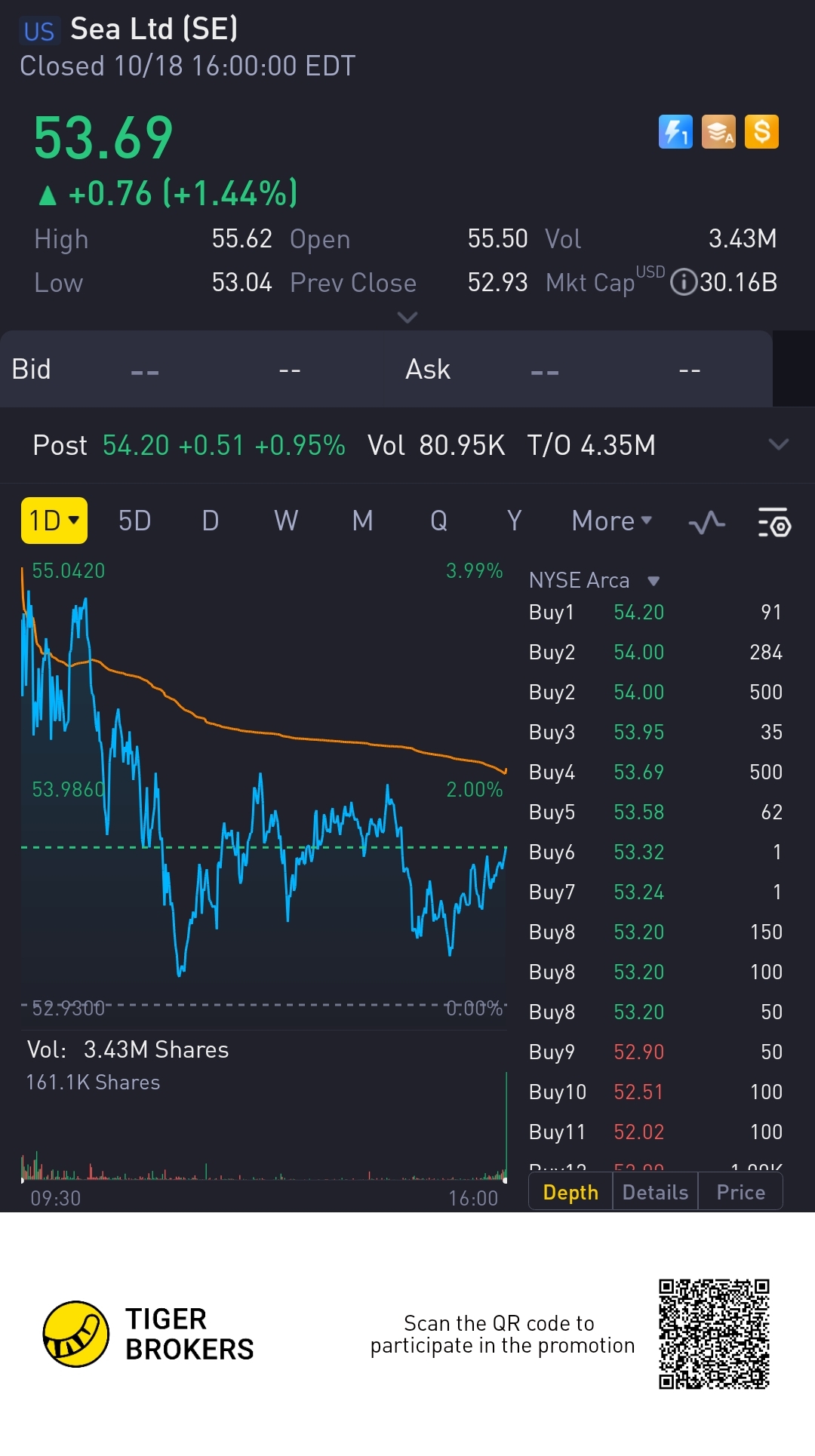The image size is (815, 1456).
Task: Tap the Vol 3.43M Shares label
Action: (x=128, y=1049)
